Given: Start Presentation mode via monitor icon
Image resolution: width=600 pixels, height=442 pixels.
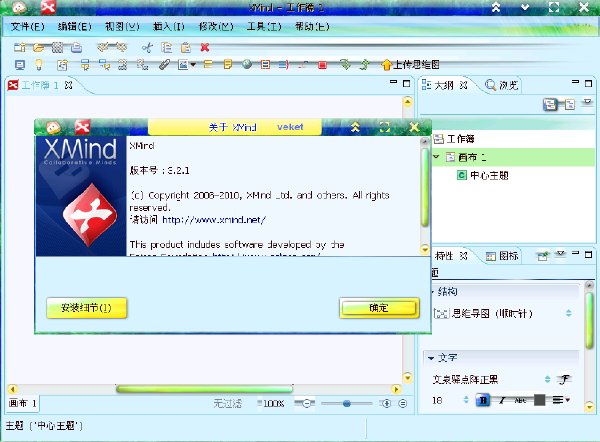Looking at the screenshot, I should click(20, 65).
